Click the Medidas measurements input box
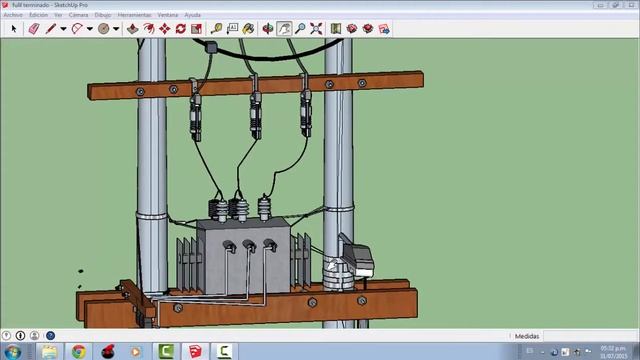Image resolution: width=640 pixels, height=360 pixels. click(x=590, y=336)
